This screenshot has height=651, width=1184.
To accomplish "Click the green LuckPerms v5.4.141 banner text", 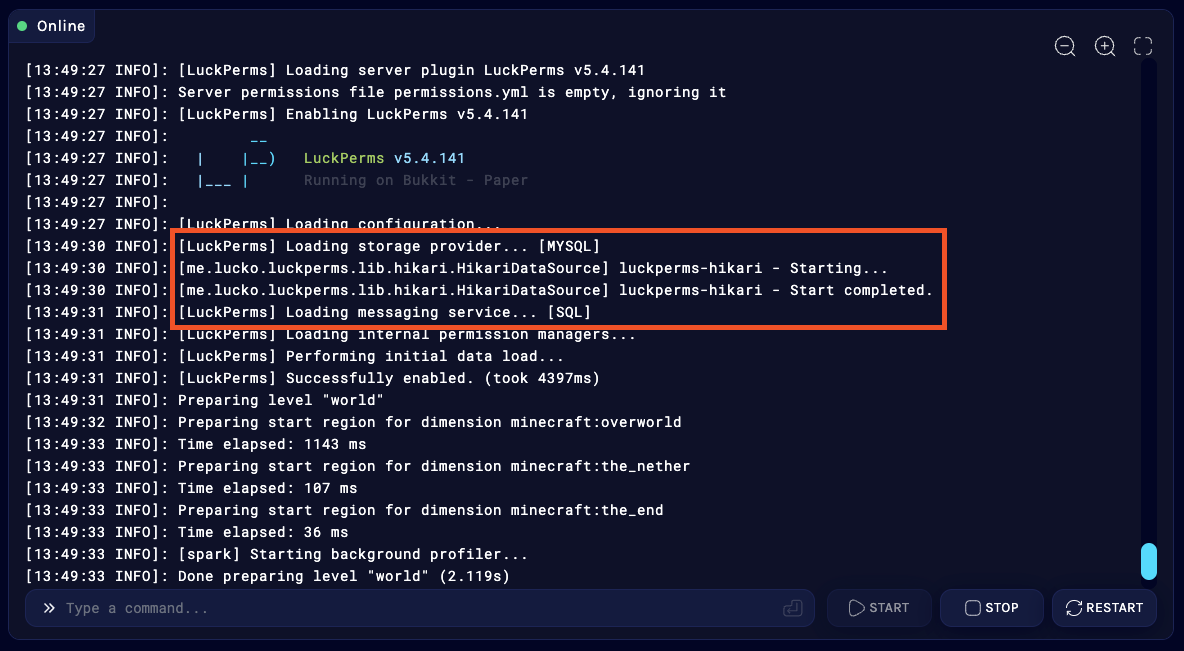I will [384, 158].
